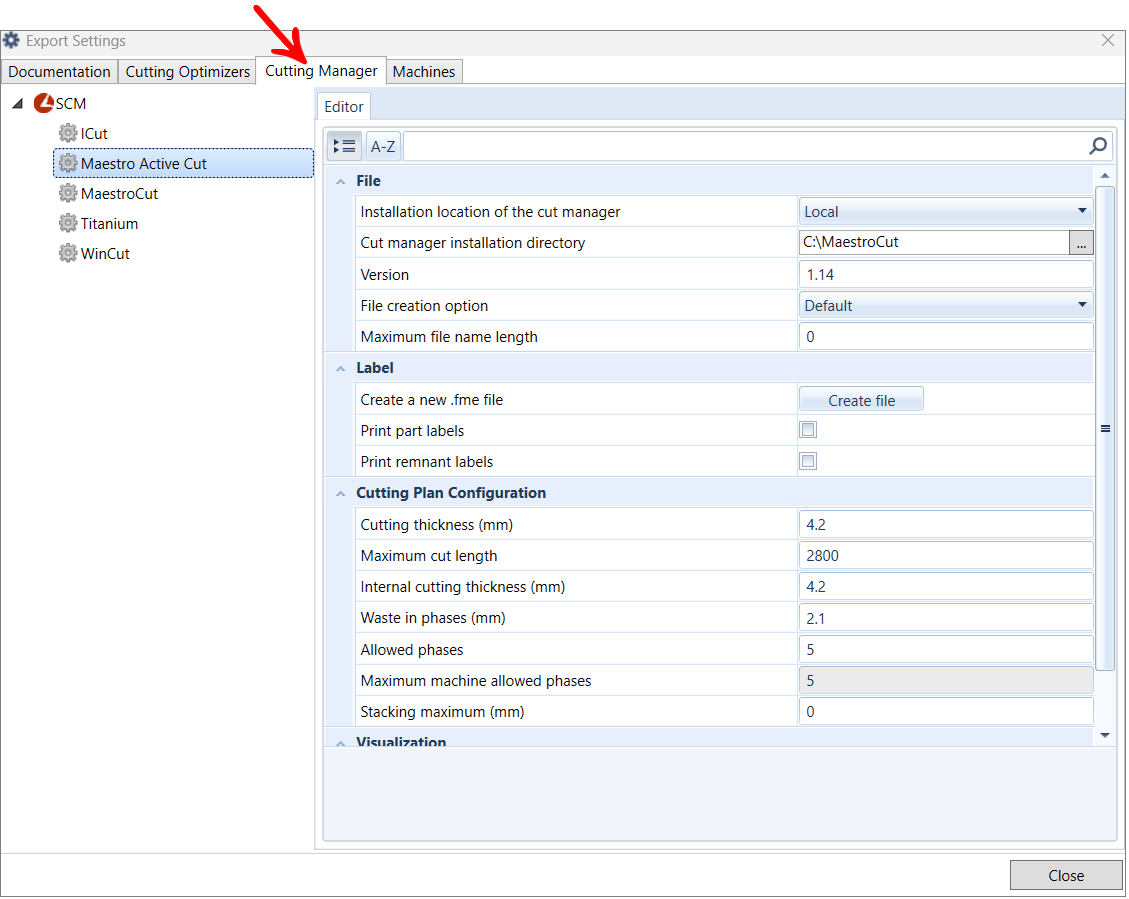Click the vertical scrollbar thumb
Image resolution: width=1129 pixels, height=899 pixels.
[x=1105, y=428]
